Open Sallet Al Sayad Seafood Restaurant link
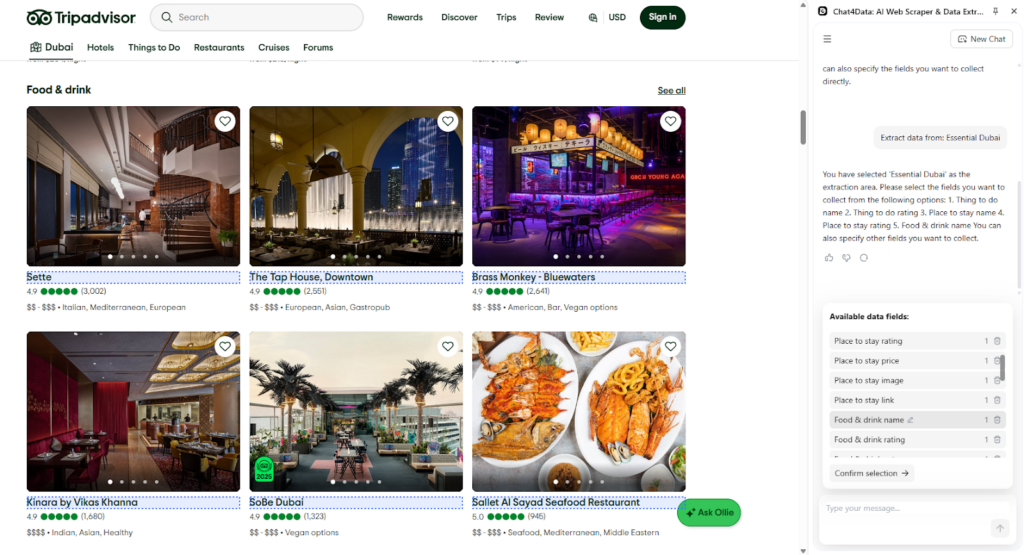Image resolution: width=1024 pixels, height=555 pixels. coord(556,502)
